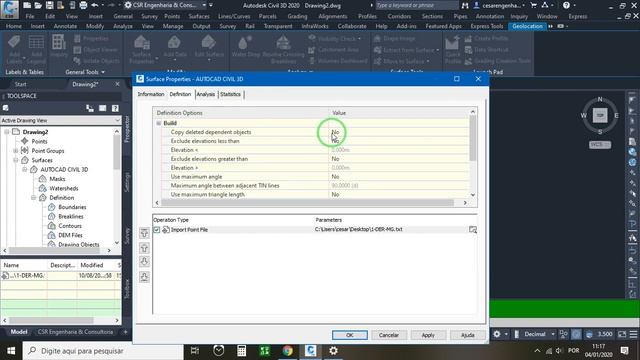Switch to the Statistics tab
Screen dimensions: 640x360
coord(230,94)
